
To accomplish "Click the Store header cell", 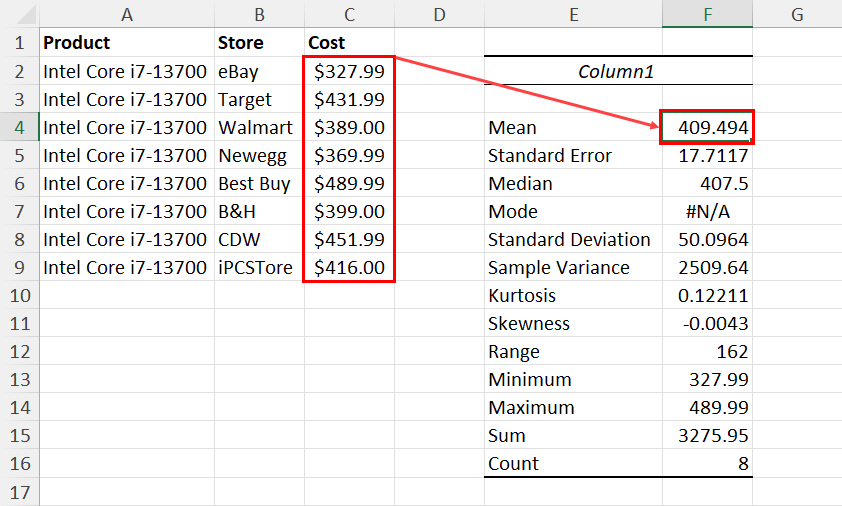I will point(259,42).
